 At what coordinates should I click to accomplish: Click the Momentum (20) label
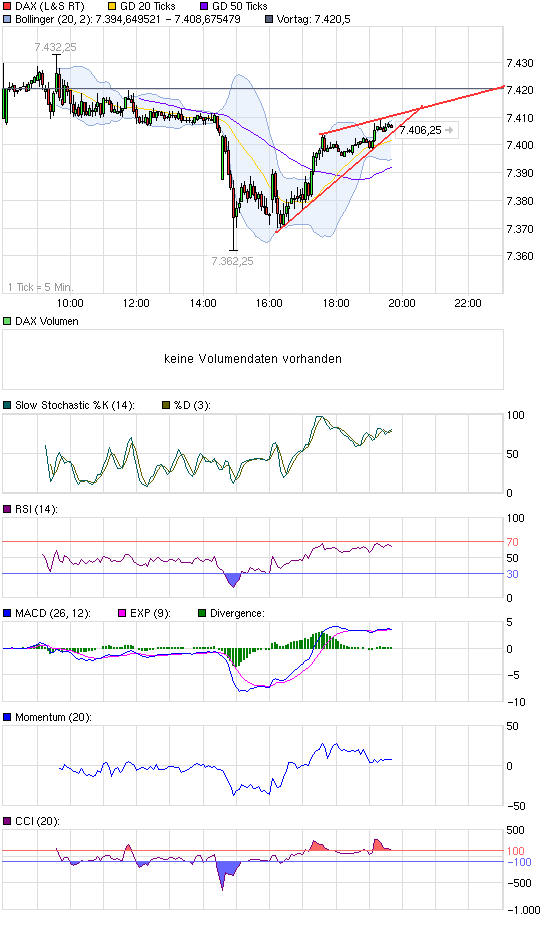(53, 717)
